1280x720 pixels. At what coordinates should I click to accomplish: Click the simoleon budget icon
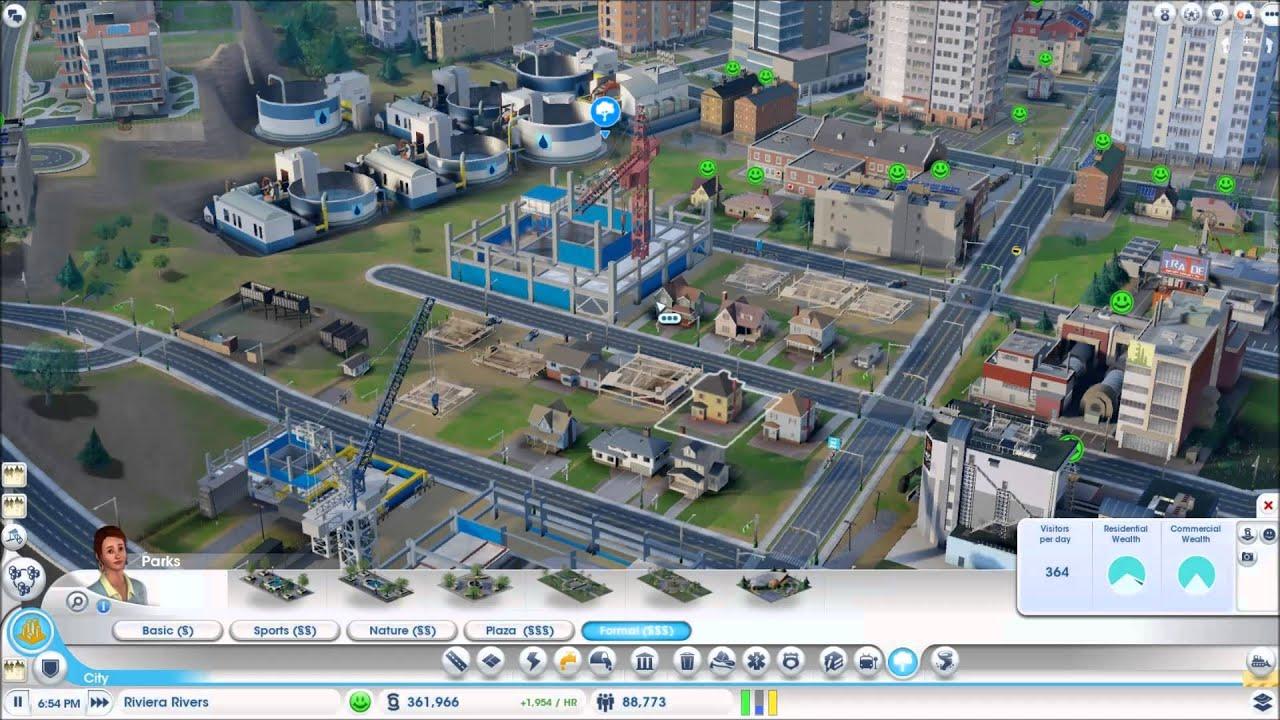[x=393, y=702]
